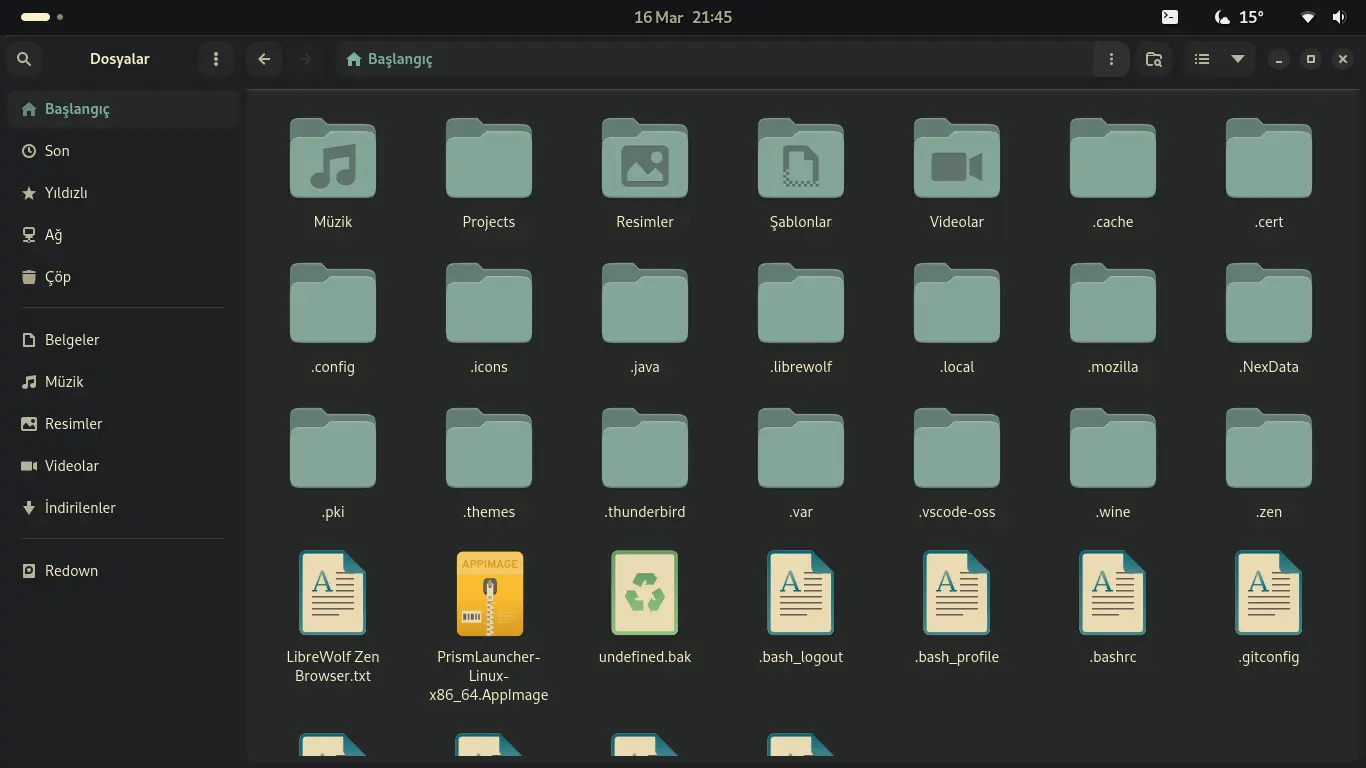Select the LibreWolf Zen Browser.txt file icon

click(333, 593)
